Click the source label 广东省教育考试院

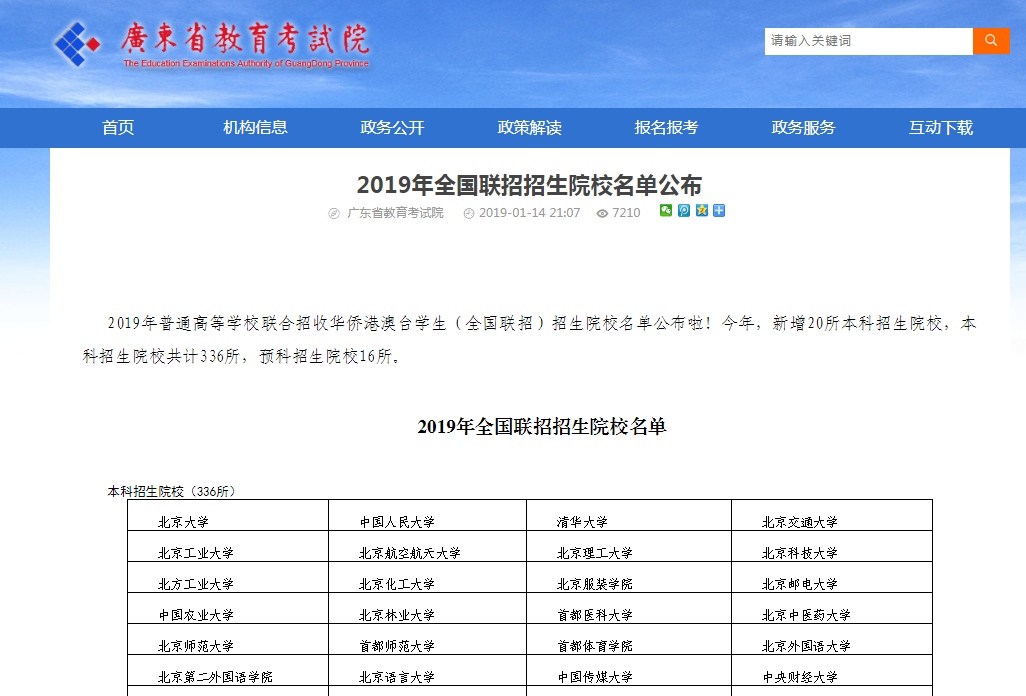395,213
